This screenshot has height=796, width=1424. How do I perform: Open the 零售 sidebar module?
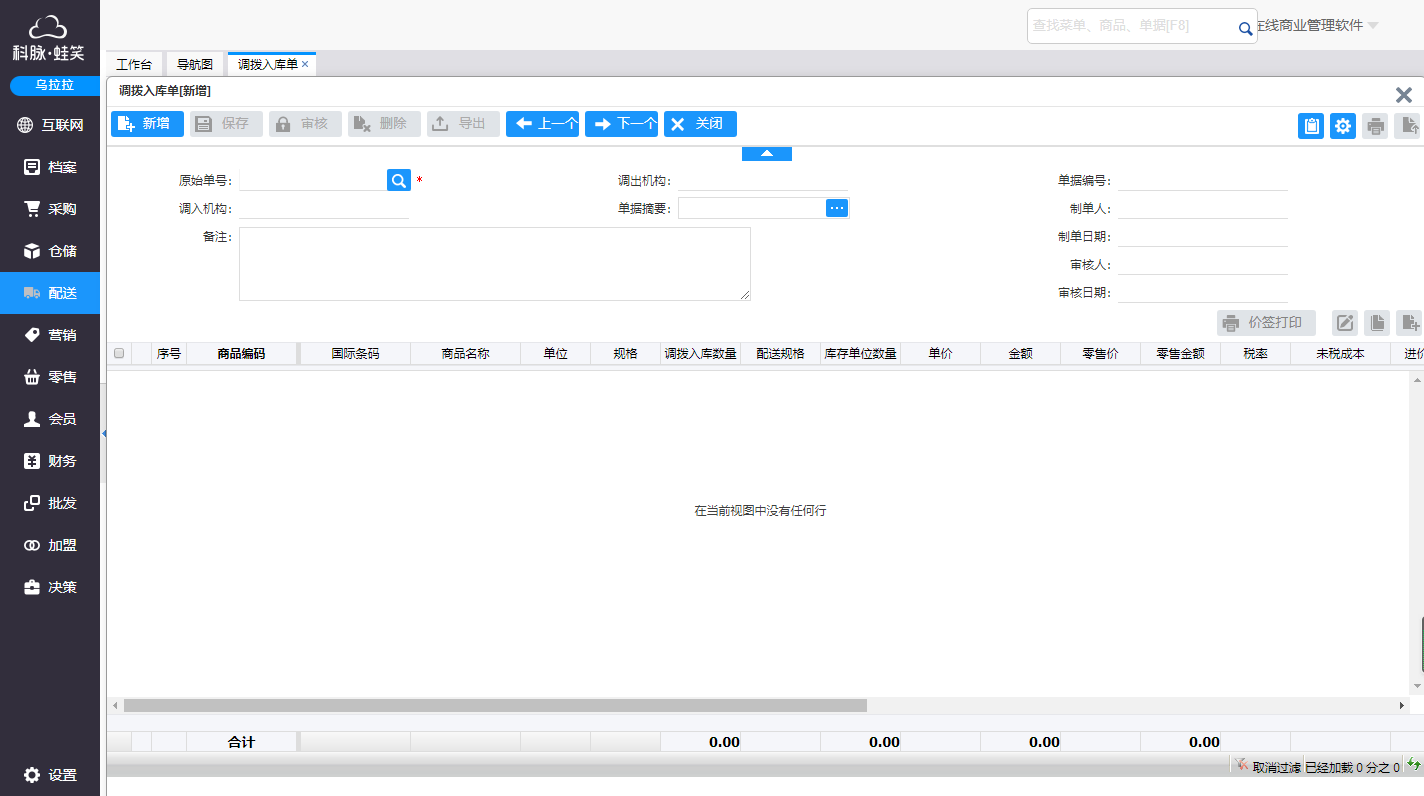(50, 377)
